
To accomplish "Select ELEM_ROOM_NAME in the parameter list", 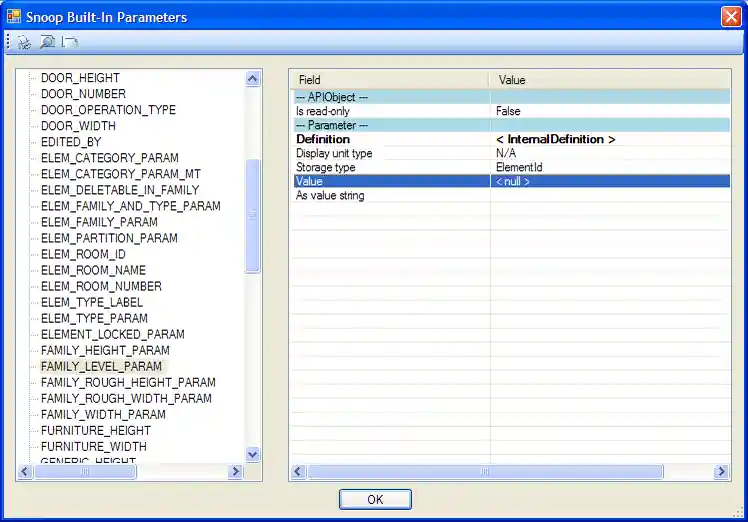I will [93, 270].
